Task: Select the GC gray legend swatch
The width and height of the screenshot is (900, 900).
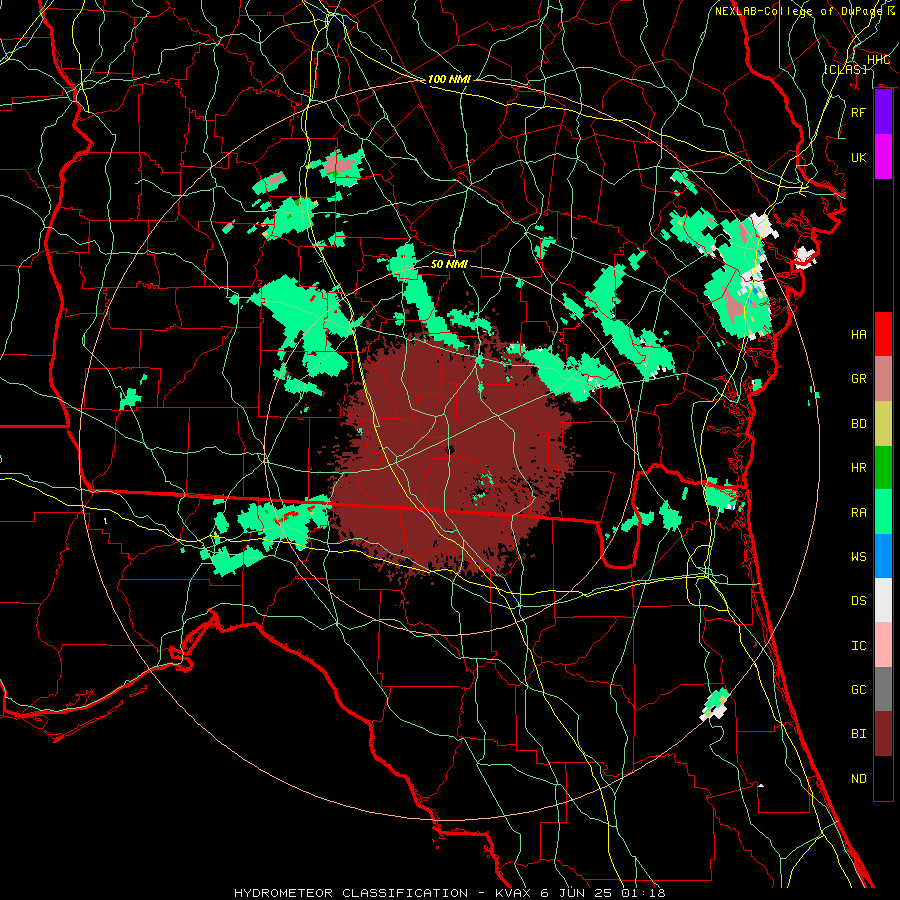Action: click(x=883, y=689)
